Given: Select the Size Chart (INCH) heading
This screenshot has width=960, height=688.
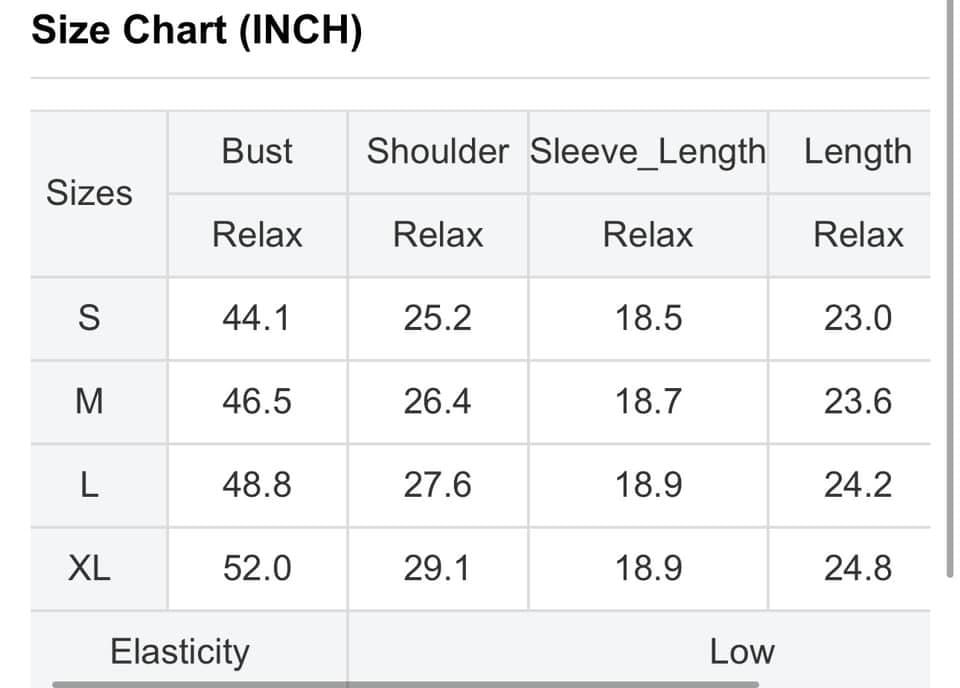Looking at the screenshot, I should 197,30.
